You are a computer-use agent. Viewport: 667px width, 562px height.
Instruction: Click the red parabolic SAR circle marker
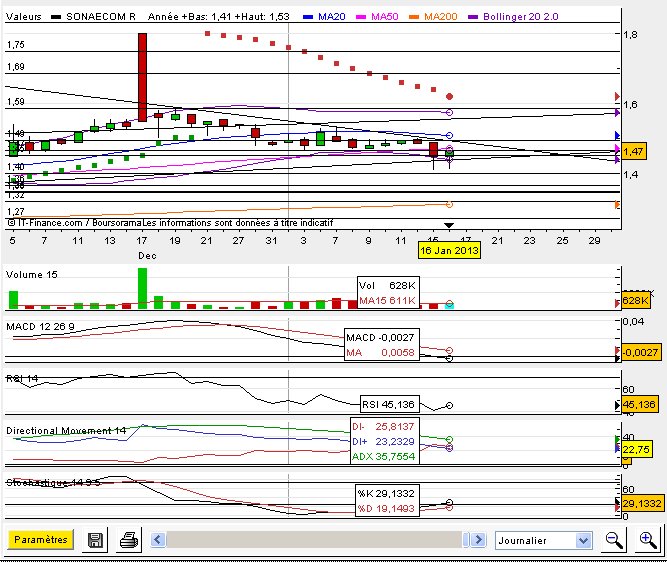point(449,97)
